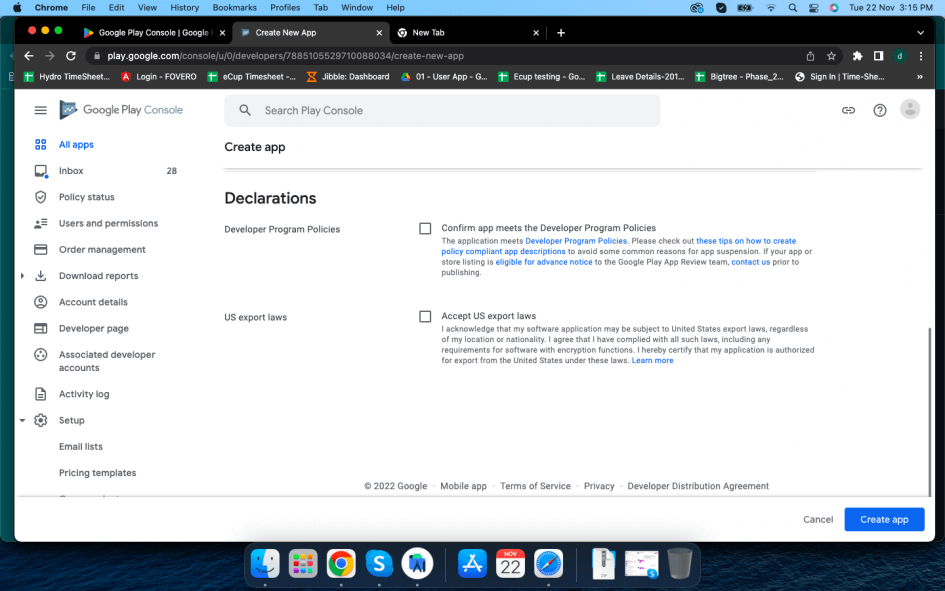
Task: Click the All apps grid icon
Action: click(x=41, y=145)
